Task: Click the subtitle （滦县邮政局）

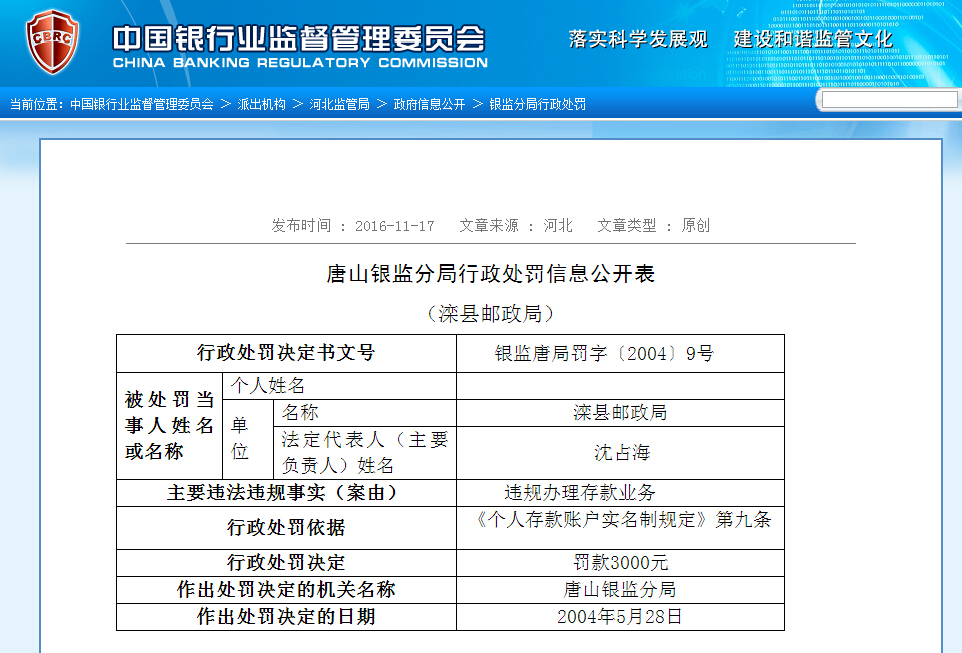Action: click(490, 314)
